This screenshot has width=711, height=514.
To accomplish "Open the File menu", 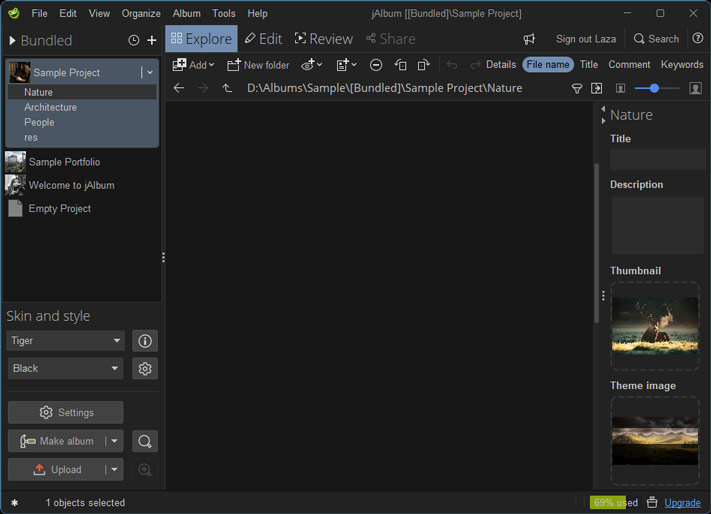I will (x=39, y=14).
